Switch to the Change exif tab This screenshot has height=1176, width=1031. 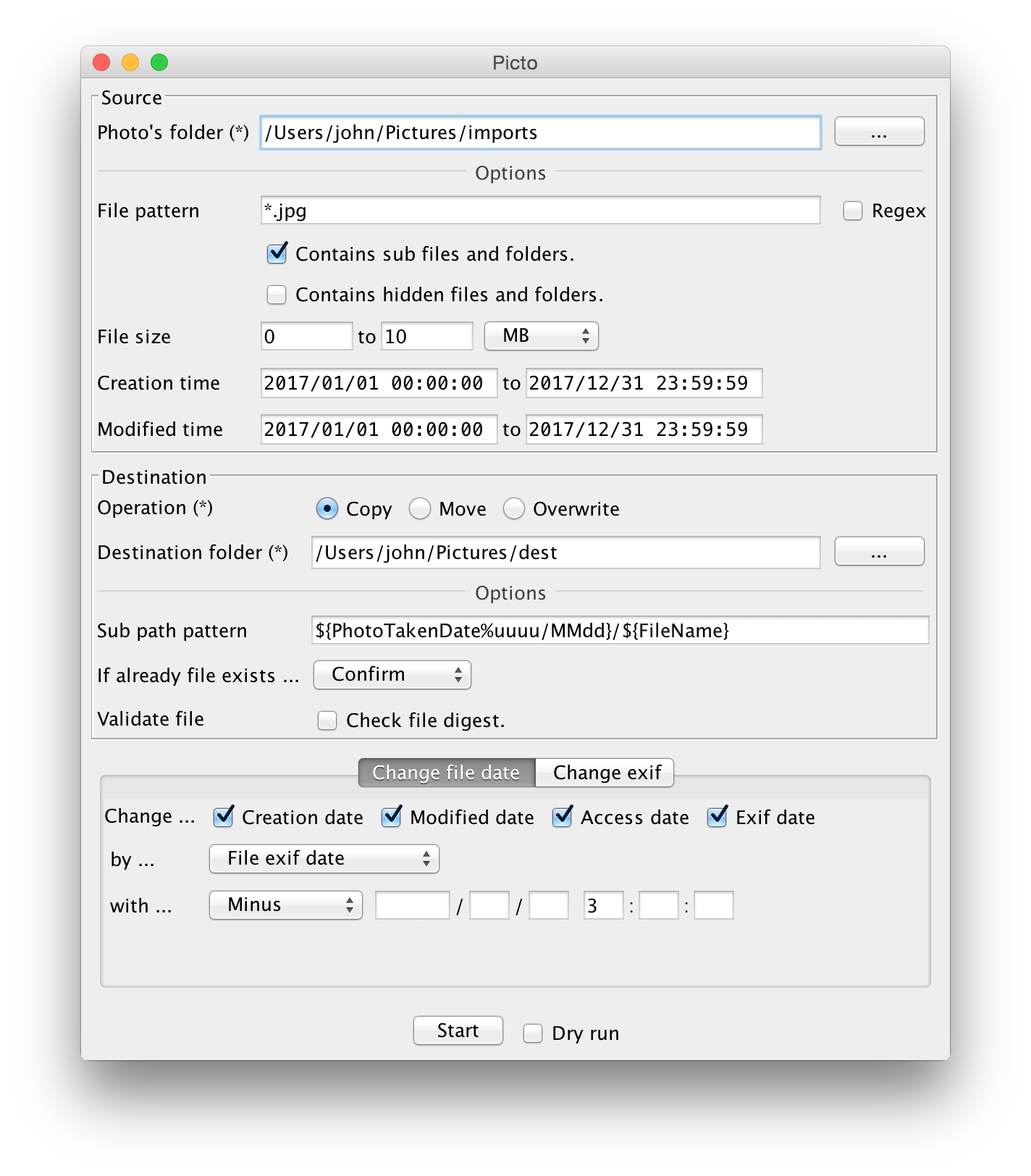click(x=605, y=773)
